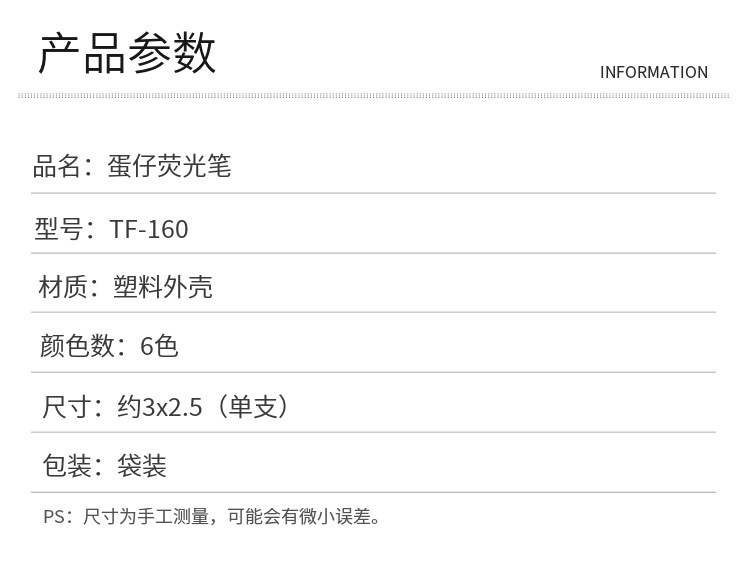Select the 尺寸 field label
The height and width of the screenshot is (567, 750).
pyautogui.click(x=65, y=406)
